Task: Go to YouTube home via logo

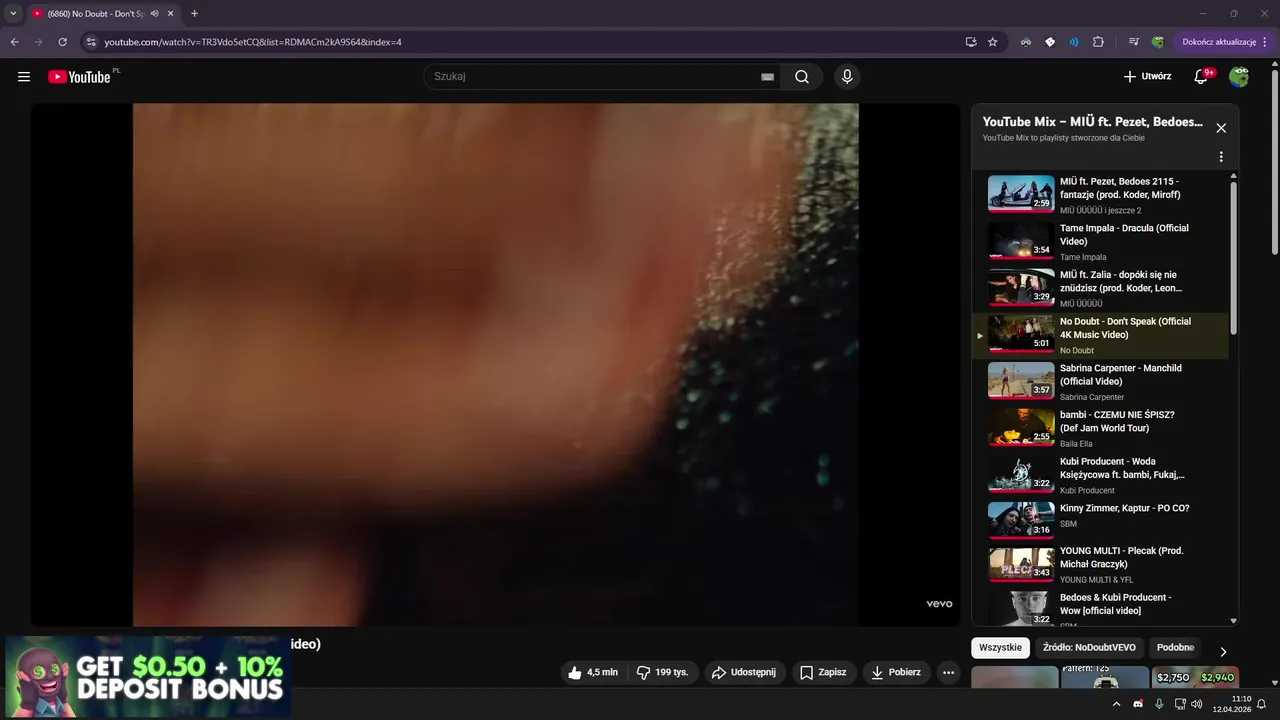Action: tap(79, 77)
